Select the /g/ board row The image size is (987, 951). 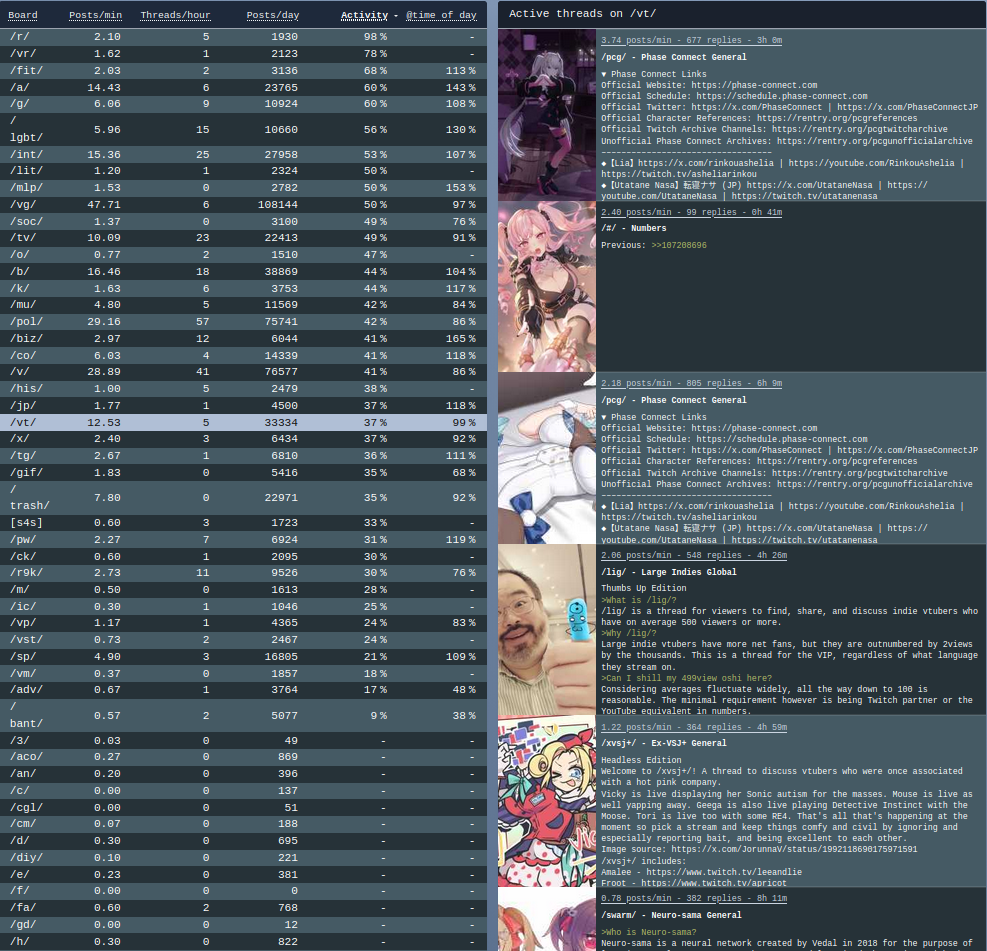click(243, 104)
